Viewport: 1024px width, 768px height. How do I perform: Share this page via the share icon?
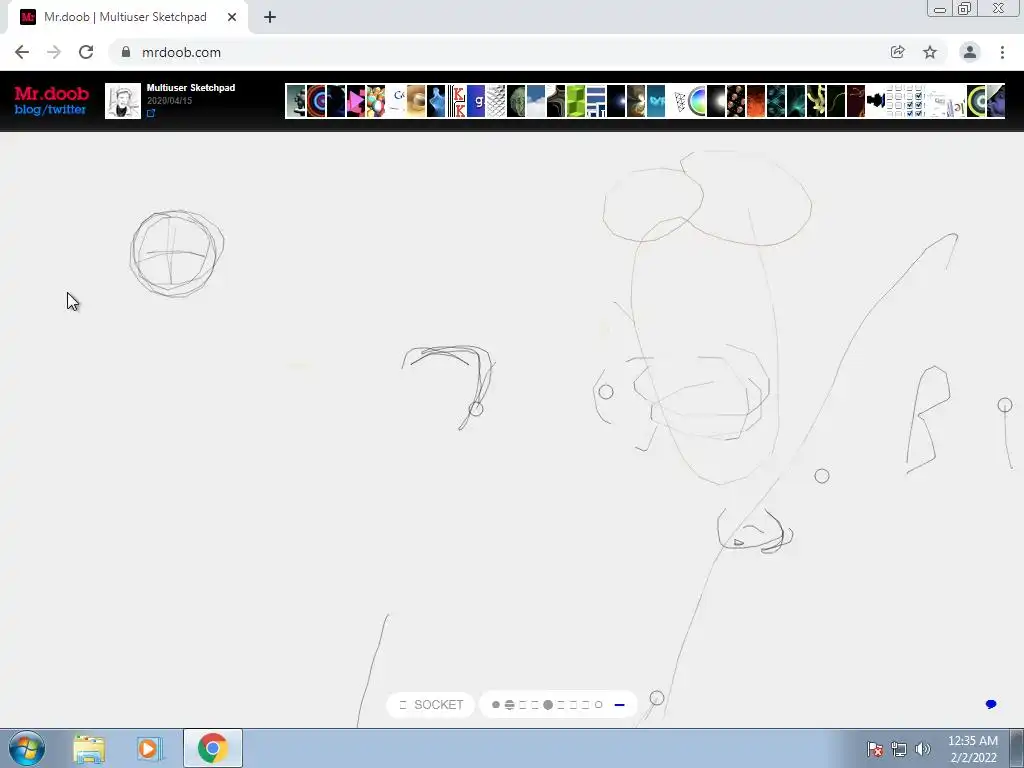(897, 52)
